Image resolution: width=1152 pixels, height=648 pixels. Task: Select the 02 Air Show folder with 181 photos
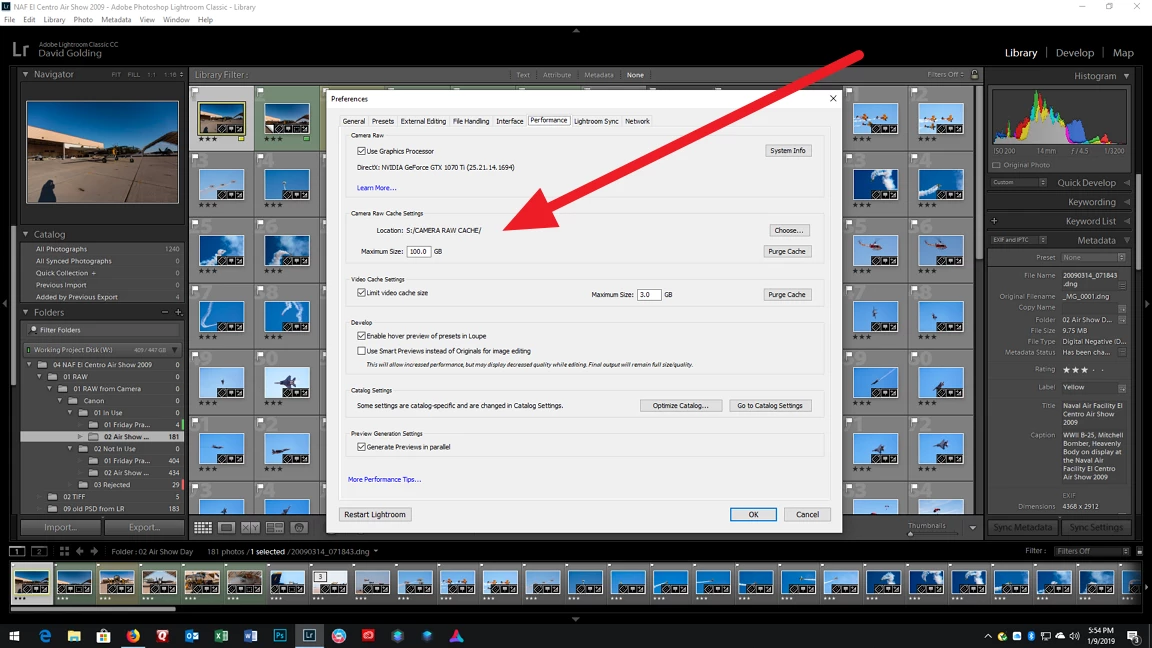coord(101,436)
